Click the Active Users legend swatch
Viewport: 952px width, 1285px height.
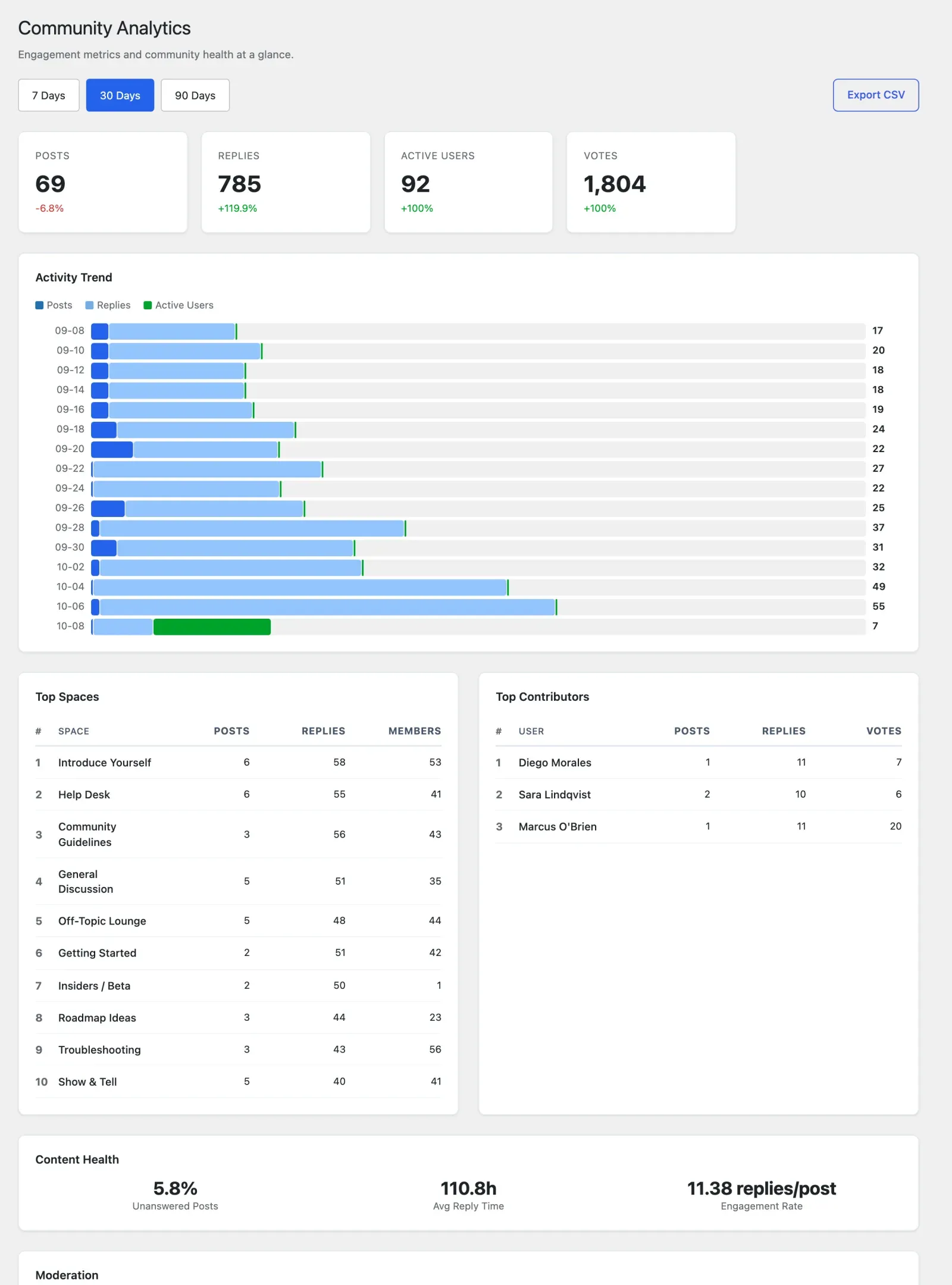coord(148,305)
